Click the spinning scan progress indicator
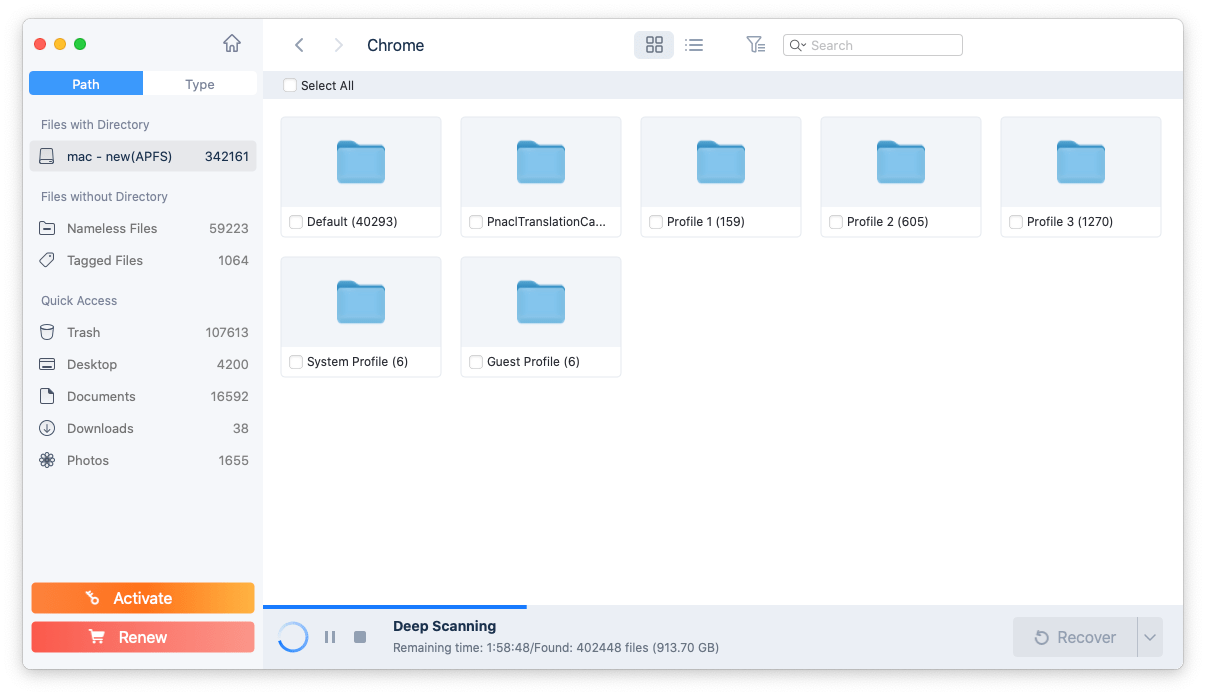 pyautogui.click(x=293, y=637)
